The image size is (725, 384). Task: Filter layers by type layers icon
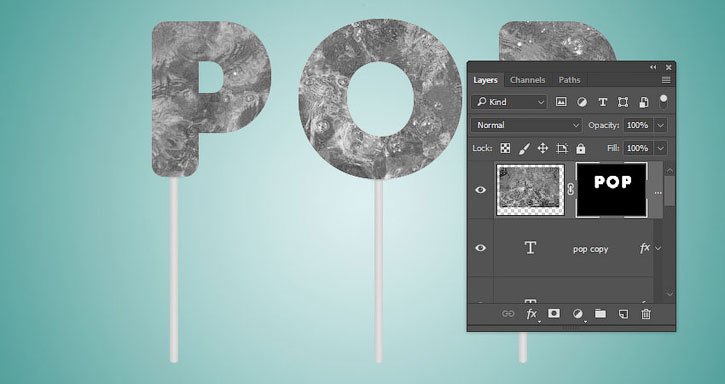[x=602, y=102]
